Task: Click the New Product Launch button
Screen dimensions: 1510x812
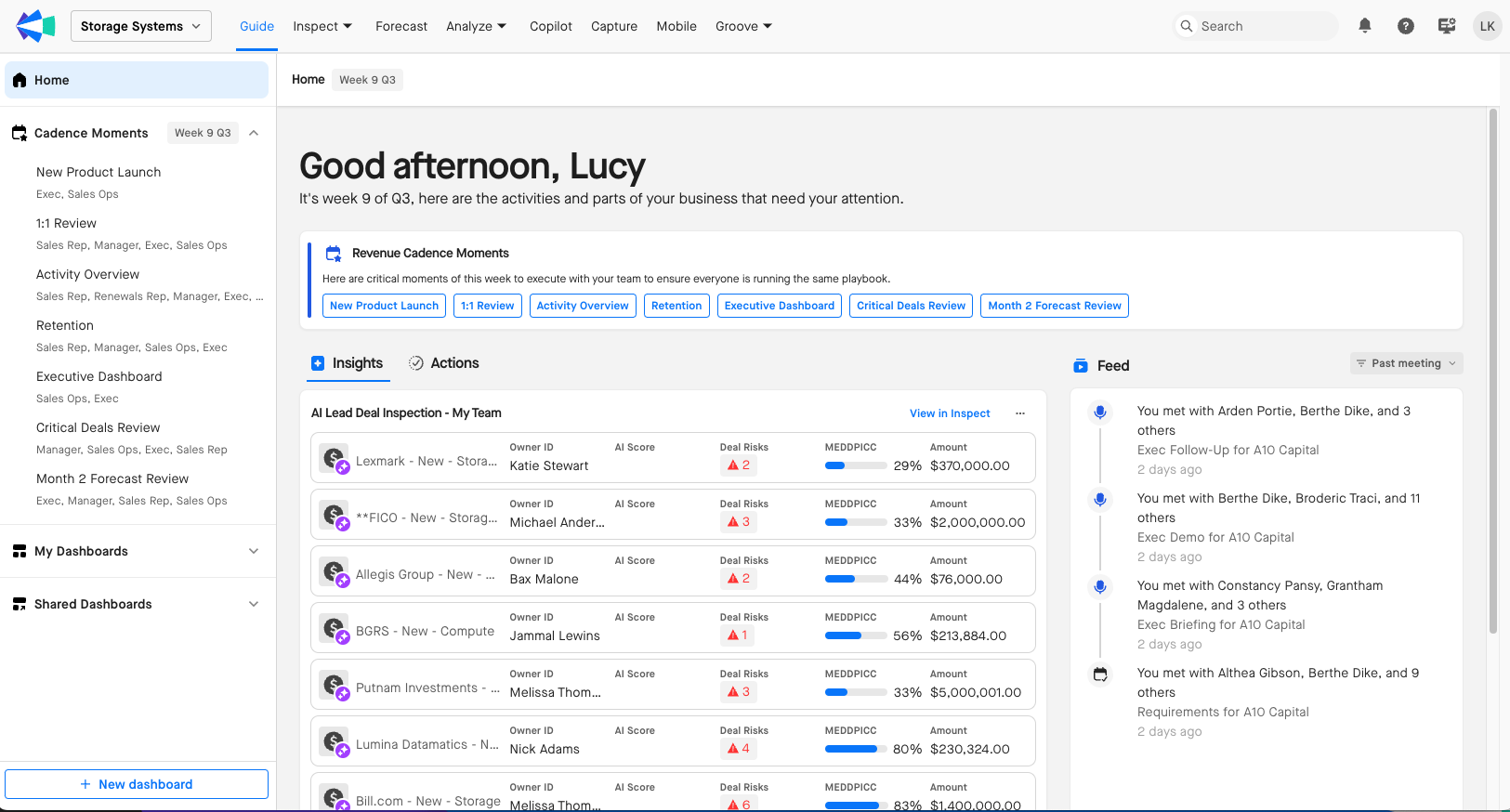Action: (x=384, y=306)
